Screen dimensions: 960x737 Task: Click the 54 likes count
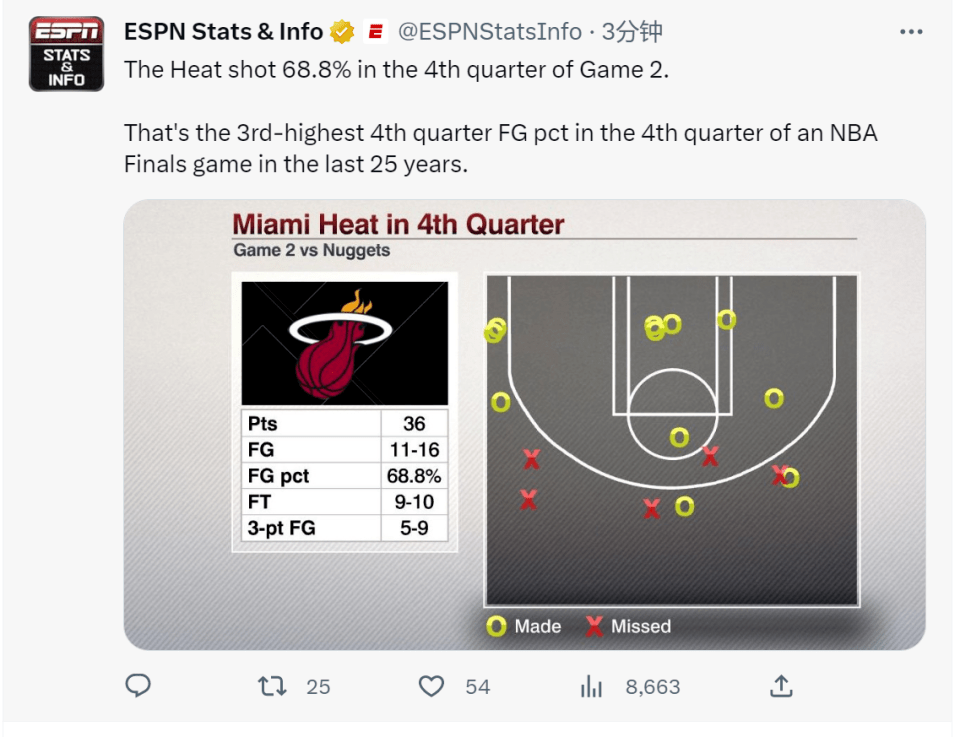pyautogui.click(x=478, y=687)
